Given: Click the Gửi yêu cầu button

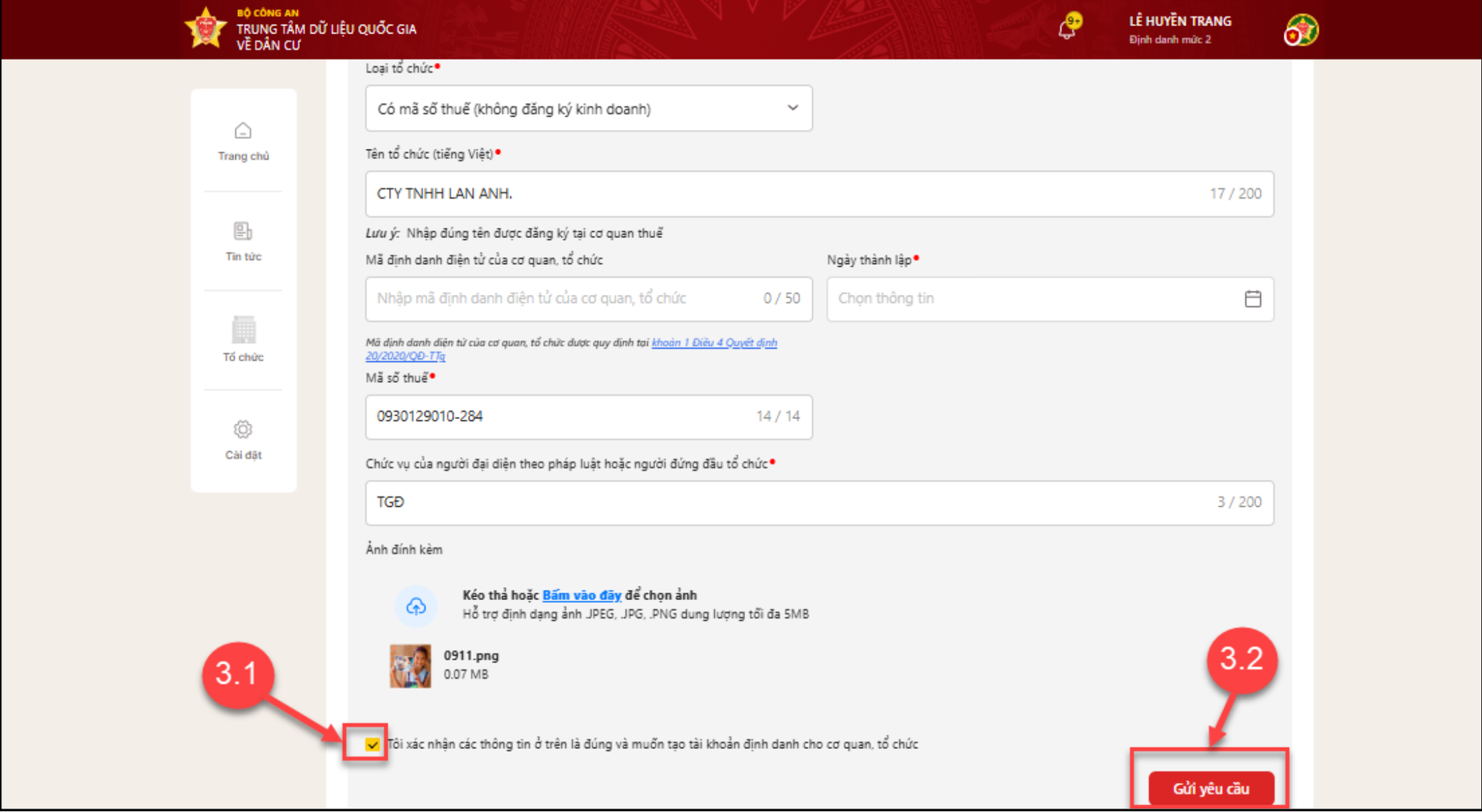Looking at the screenshot, I should click(x=1211, y=788).
